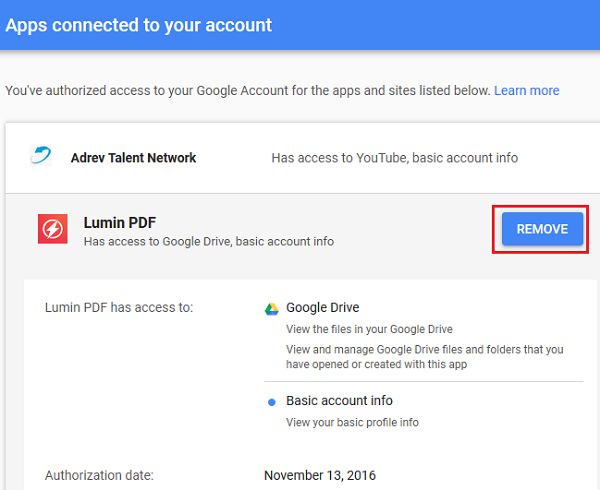Expand the Adrev Talent Network entry
The image size is (600, 490).
pos(303,158)
